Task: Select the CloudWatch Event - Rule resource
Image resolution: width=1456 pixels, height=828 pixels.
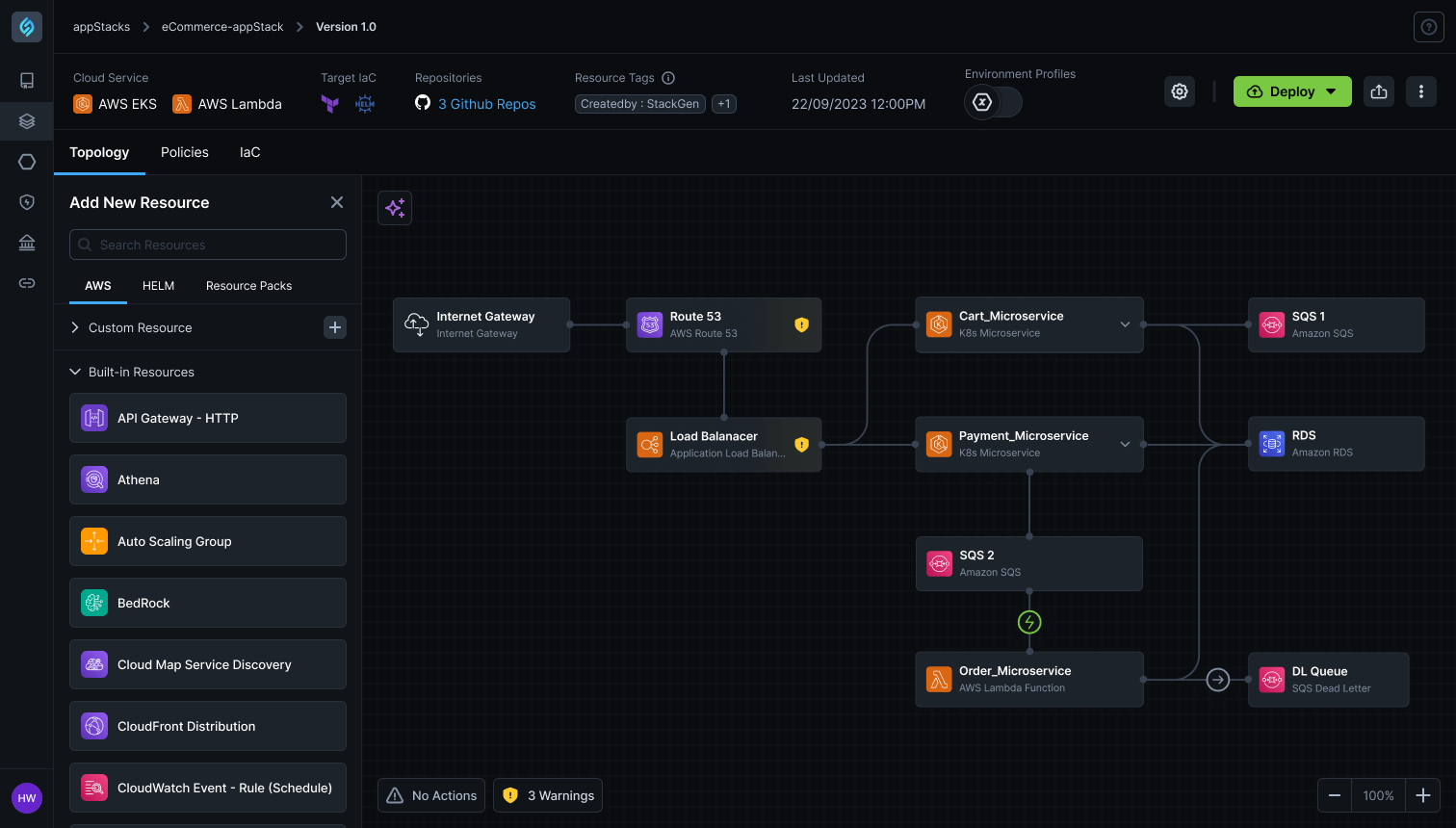Action: pos(208,788)
